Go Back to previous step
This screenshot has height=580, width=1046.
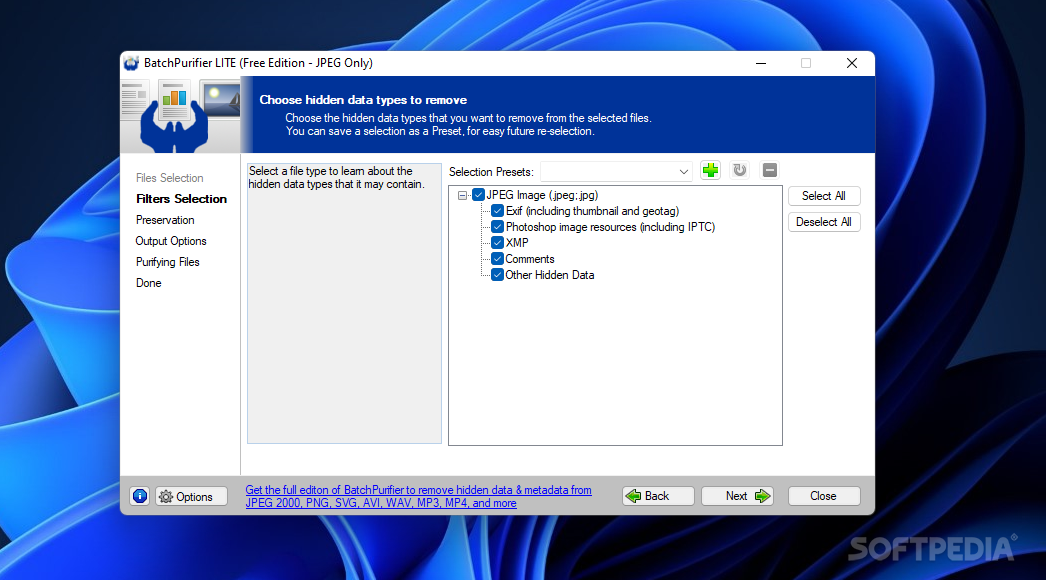click(x=658, y=496)
